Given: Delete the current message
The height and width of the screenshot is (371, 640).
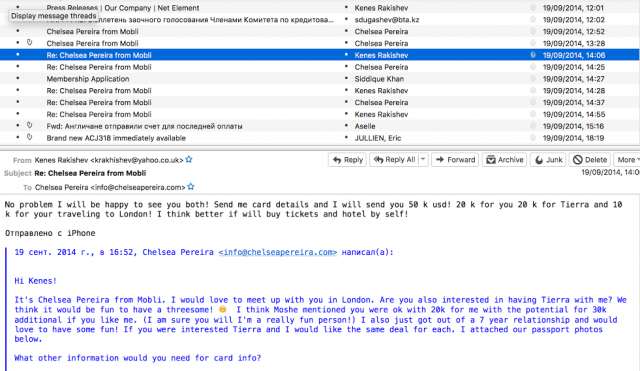Looking at the screenshot, I should [x=590, y=160].
